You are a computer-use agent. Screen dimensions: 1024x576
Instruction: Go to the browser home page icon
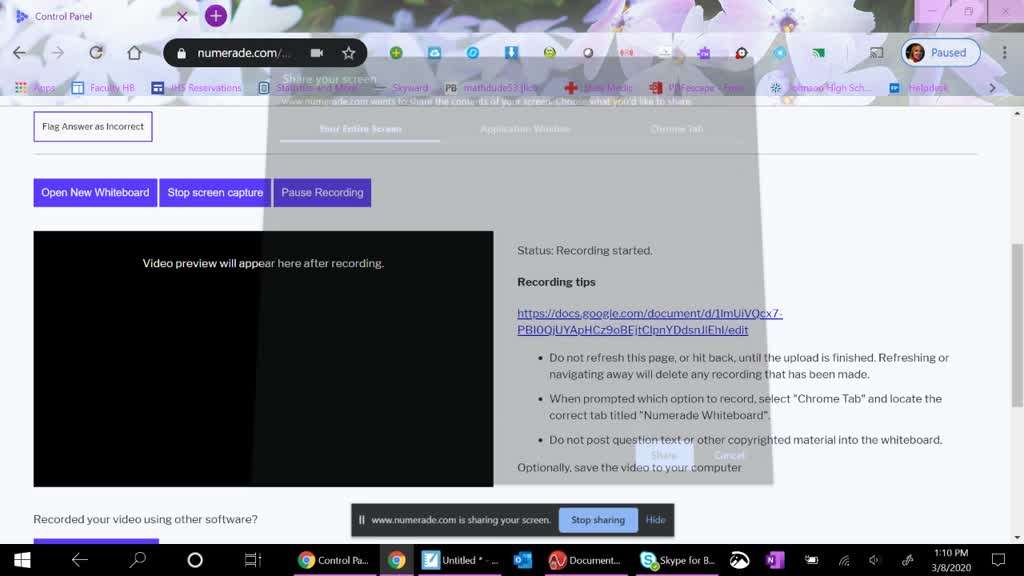(134, 53)
